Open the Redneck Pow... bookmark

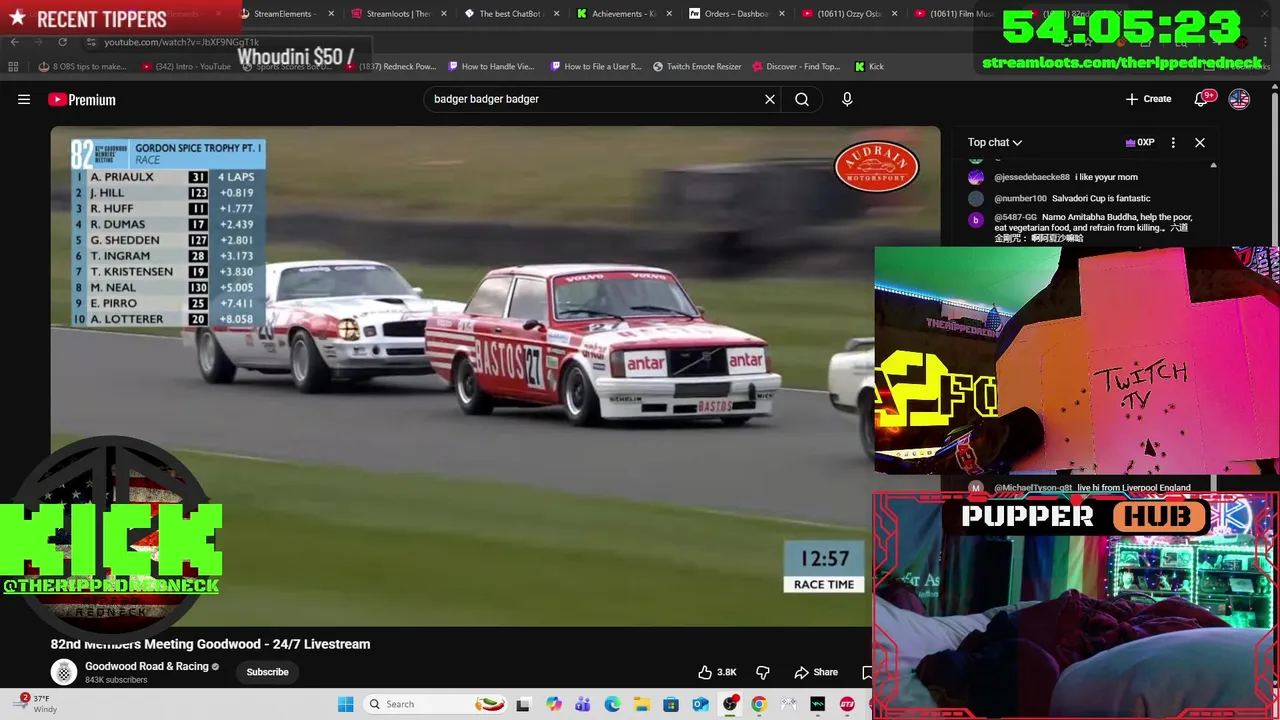pyautogui.click(x=390, y=66)
